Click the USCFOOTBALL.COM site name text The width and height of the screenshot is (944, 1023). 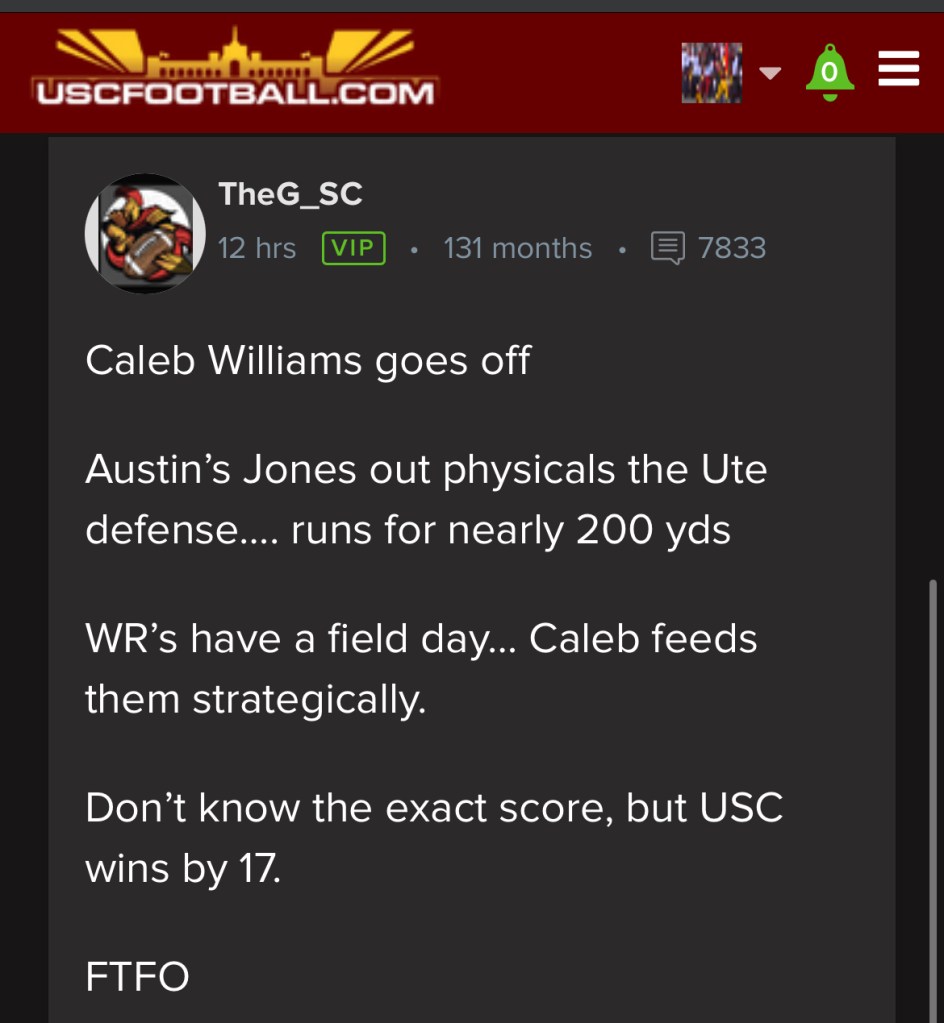coord(235,94)
